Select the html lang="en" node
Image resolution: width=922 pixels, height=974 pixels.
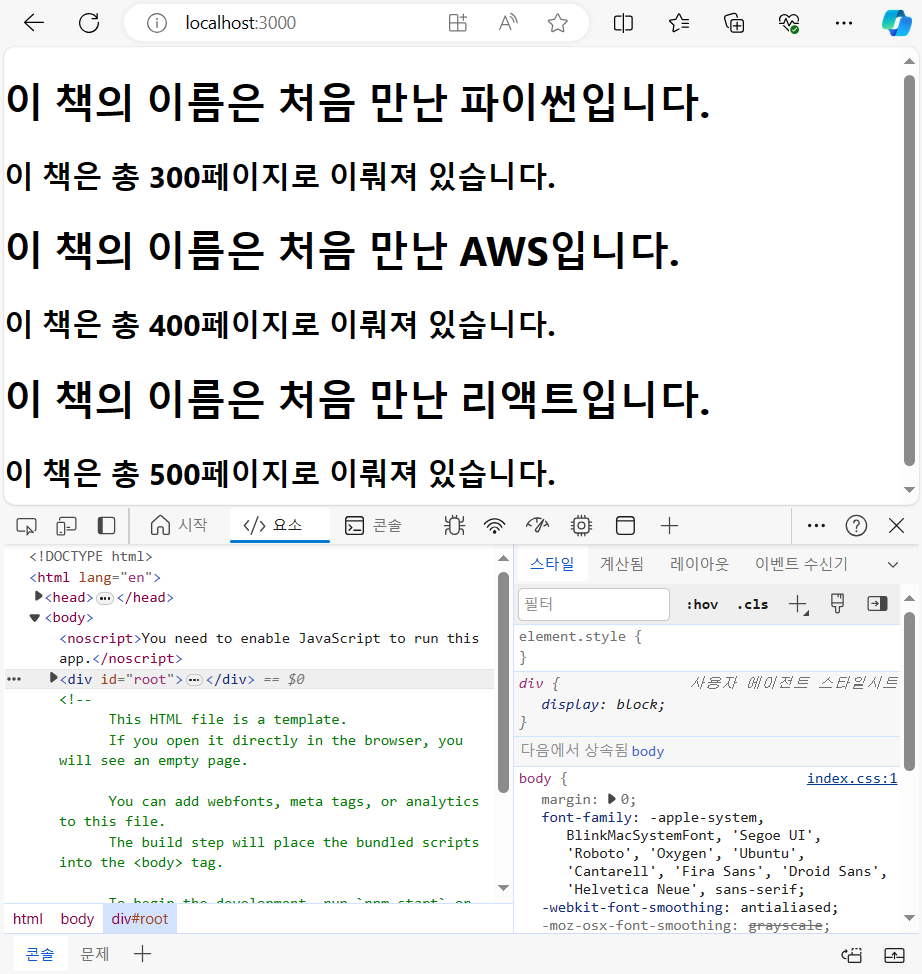95,577
